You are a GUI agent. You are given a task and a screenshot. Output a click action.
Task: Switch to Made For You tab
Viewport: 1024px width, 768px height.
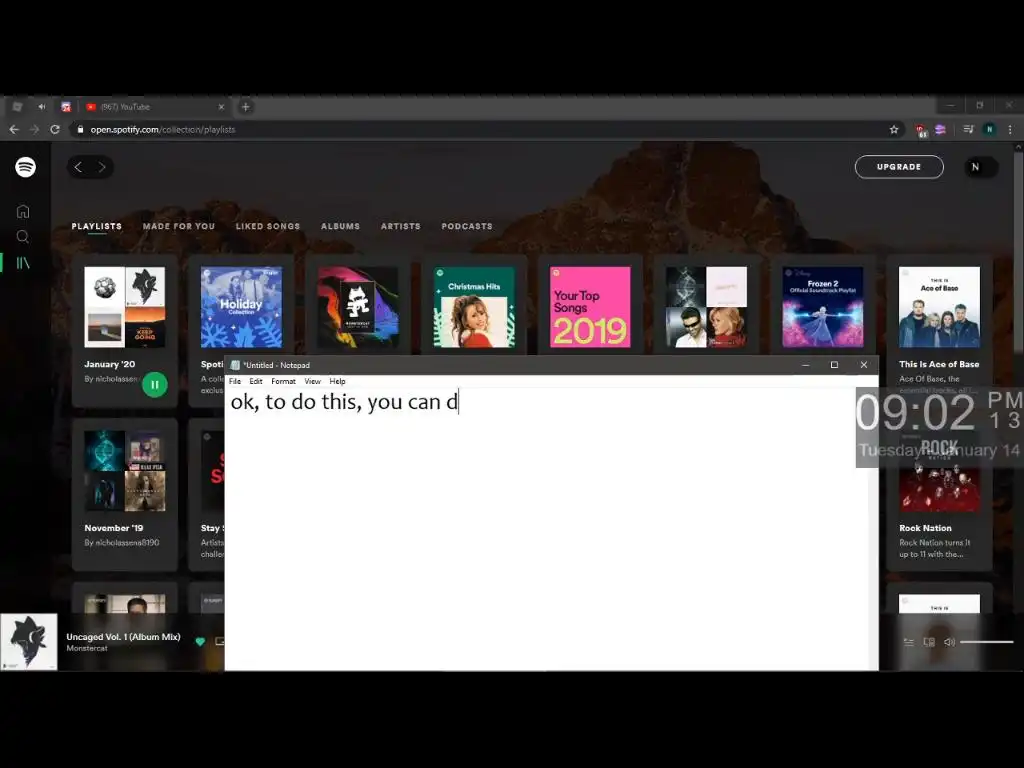(x=179, y=226)
